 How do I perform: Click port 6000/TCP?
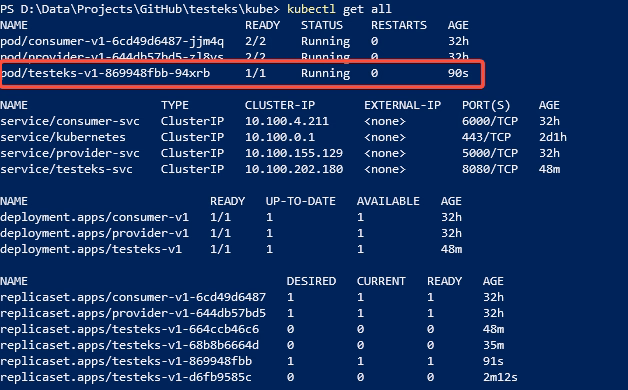pyautogui.click(x=490, y=121)
